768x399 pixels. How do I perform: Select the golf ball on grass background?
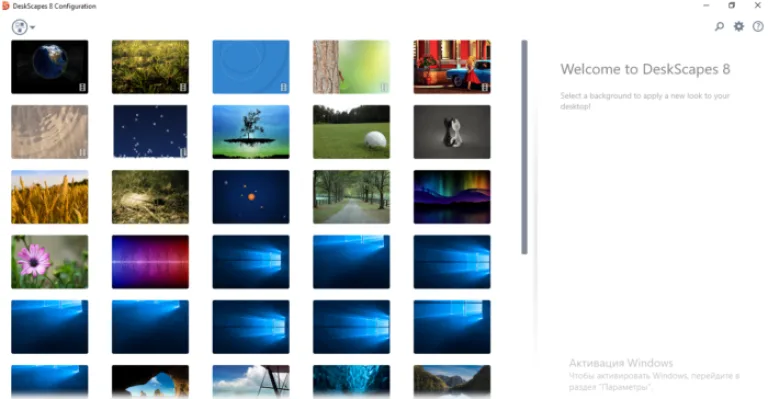(x=352, y=132)
